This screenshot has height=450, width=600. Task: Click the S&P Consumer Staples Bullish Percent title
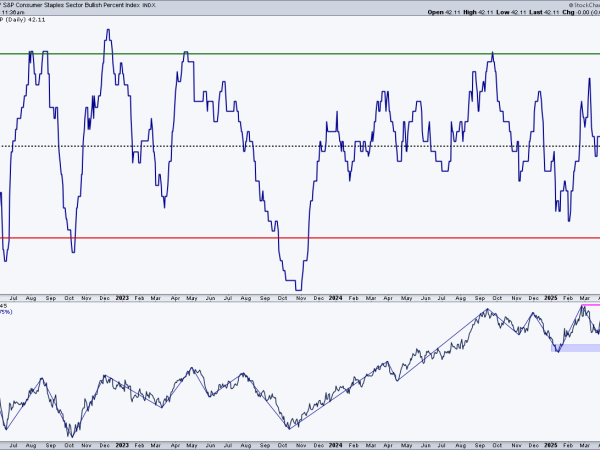click(79, 5)
